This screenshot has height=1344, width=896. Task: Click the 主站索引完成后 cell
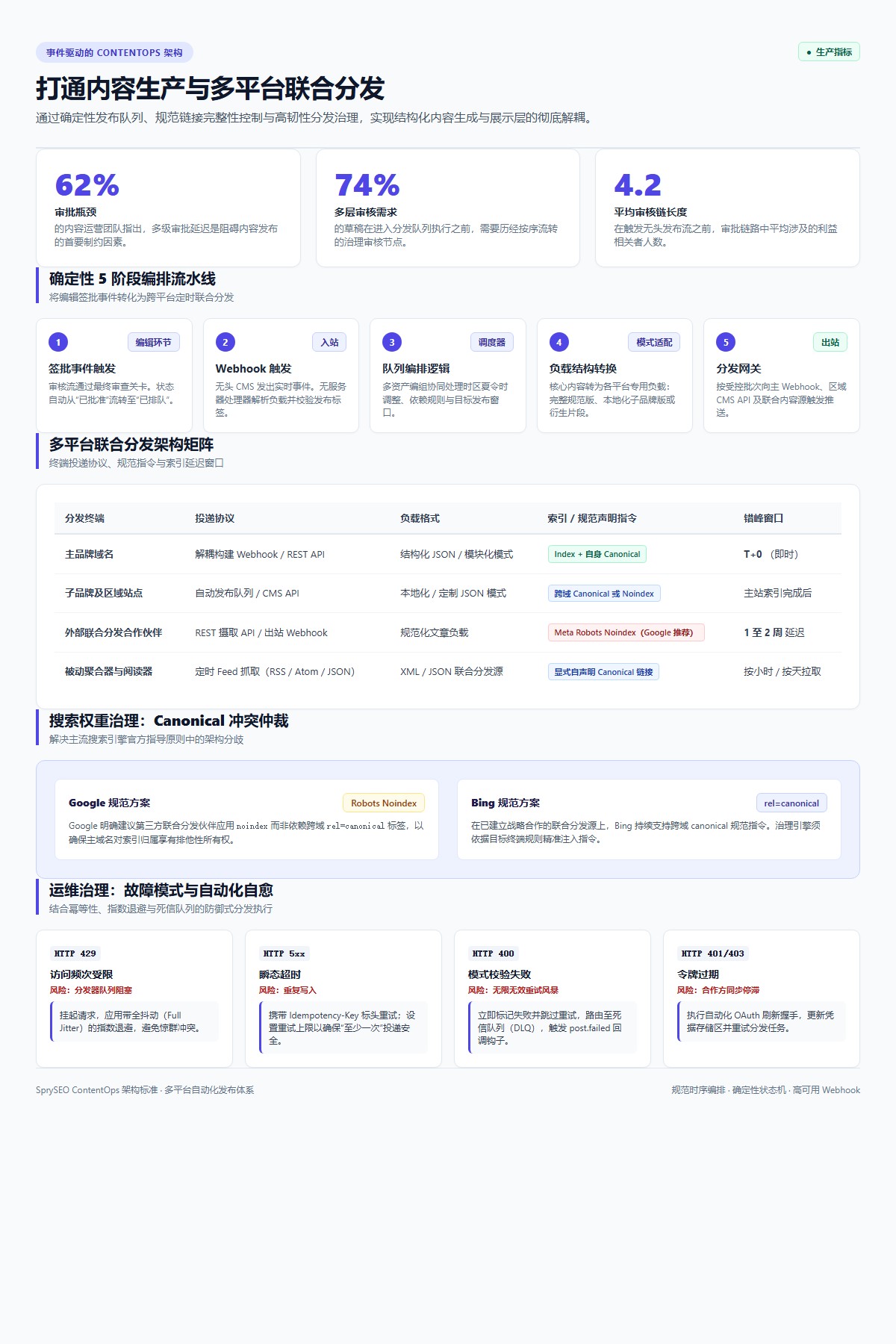point(777,593)
